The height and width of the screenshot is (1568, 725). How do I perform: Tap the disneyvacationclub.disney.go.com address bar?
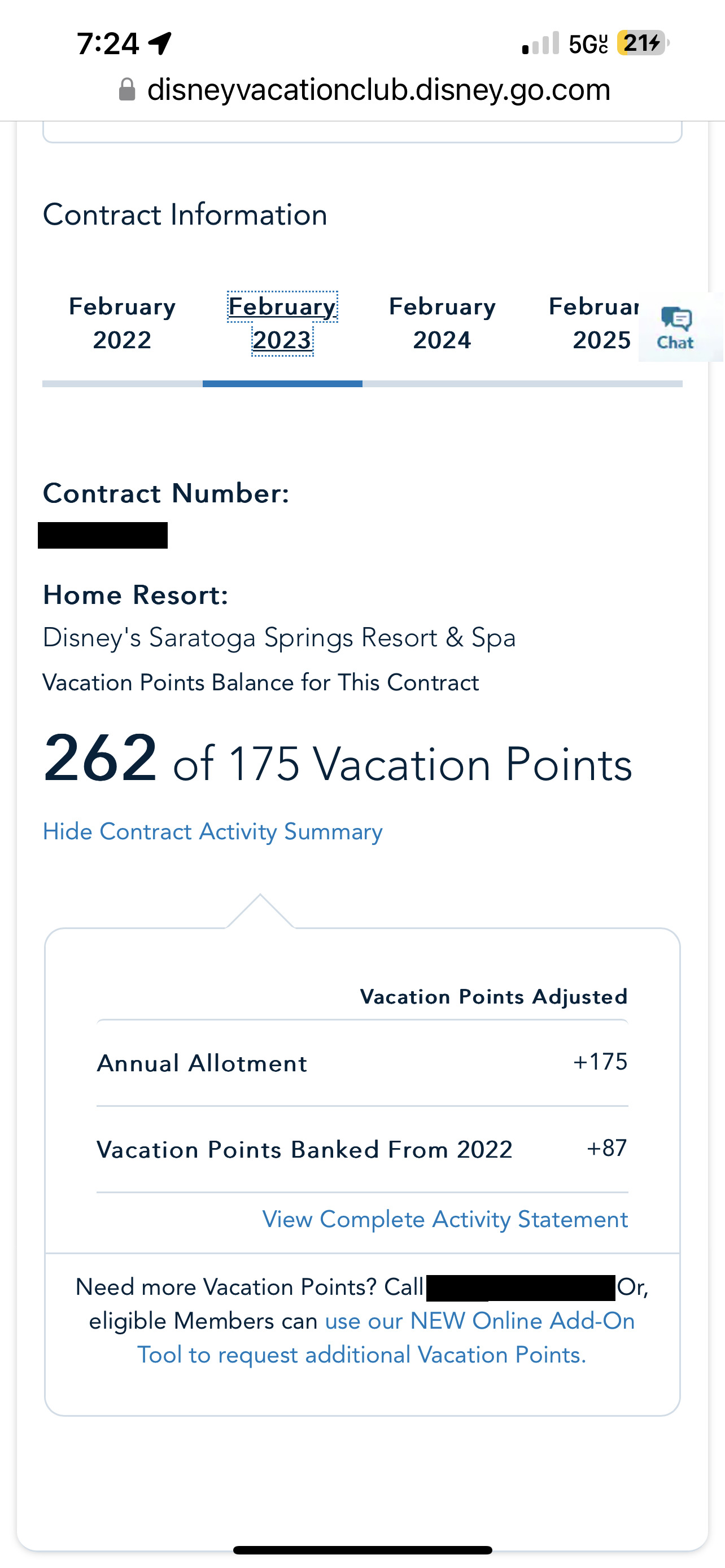tap(379, 90)
